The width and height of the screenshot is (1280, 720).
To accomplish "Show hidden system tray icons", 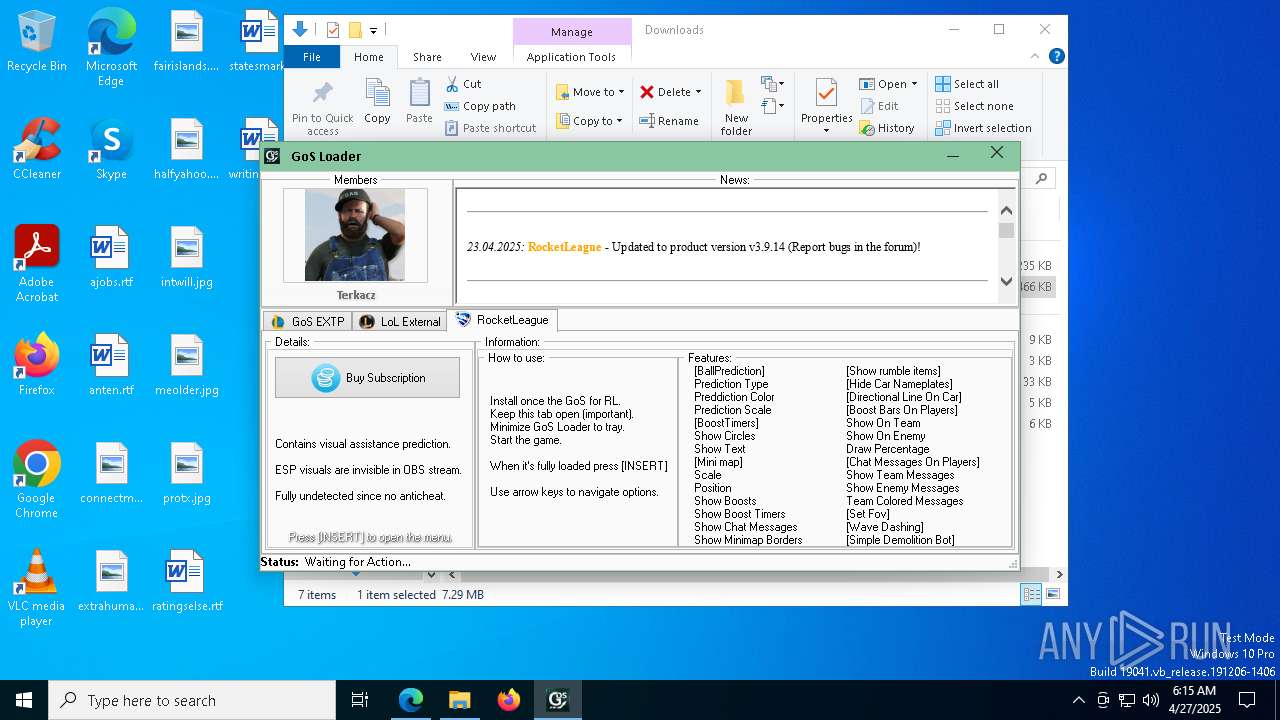I will [1078, 700].
